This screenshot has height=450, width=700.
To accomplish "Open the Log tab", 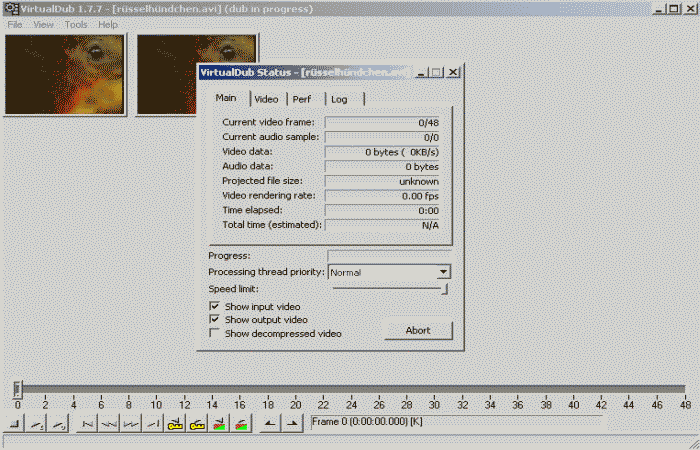I will 339,99.
